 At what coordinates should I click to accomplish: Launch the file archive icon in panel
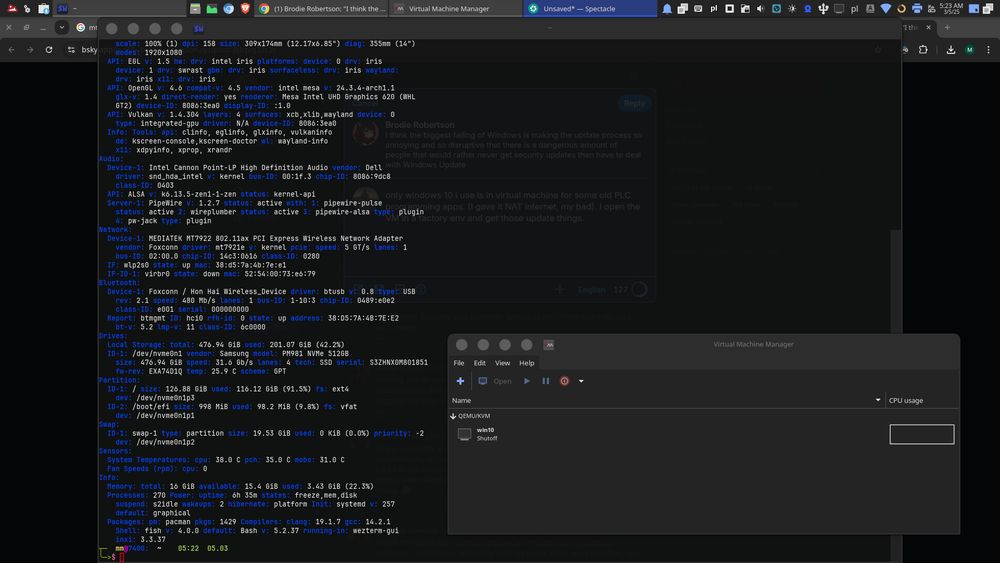195,9
